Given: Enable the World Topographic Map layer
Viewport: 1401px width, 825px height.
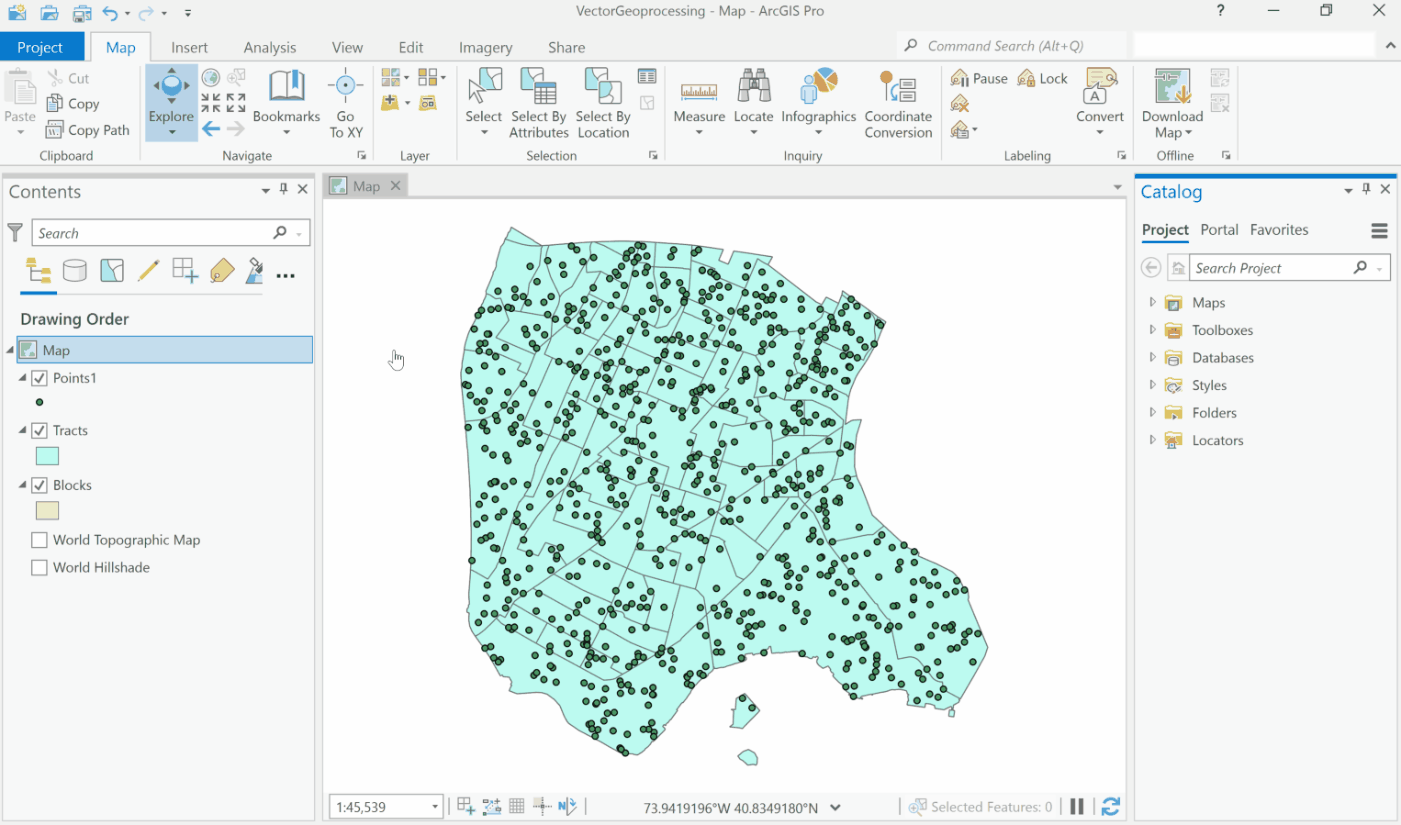Looking at the screenshot, I should click(x=39, y=539).
